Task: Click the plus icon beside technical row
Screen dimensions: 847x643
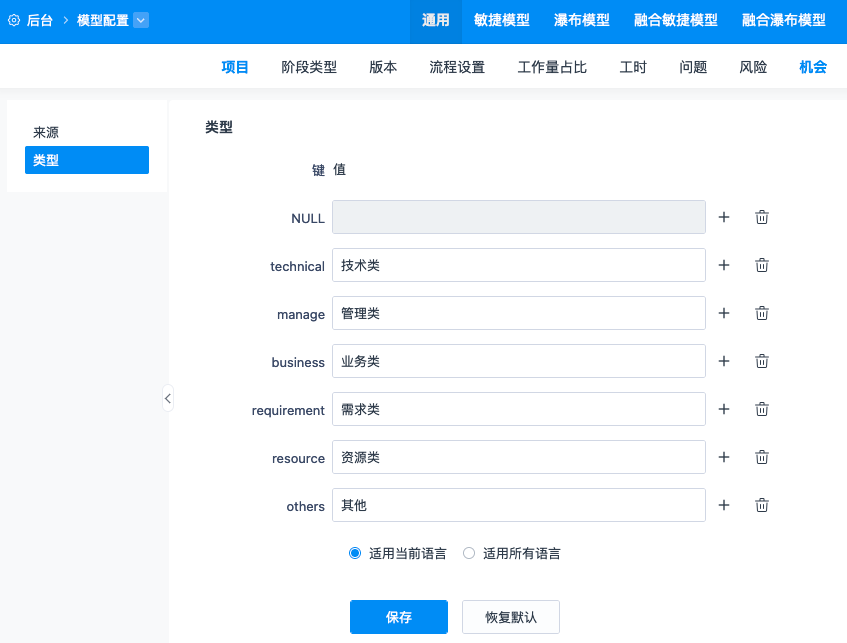Action: tap(724, 265)
